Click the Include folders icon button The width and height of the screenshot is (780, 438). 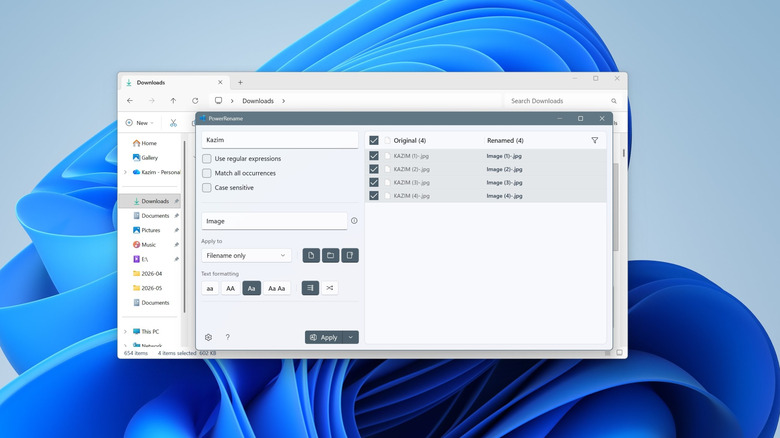point(330,255)
